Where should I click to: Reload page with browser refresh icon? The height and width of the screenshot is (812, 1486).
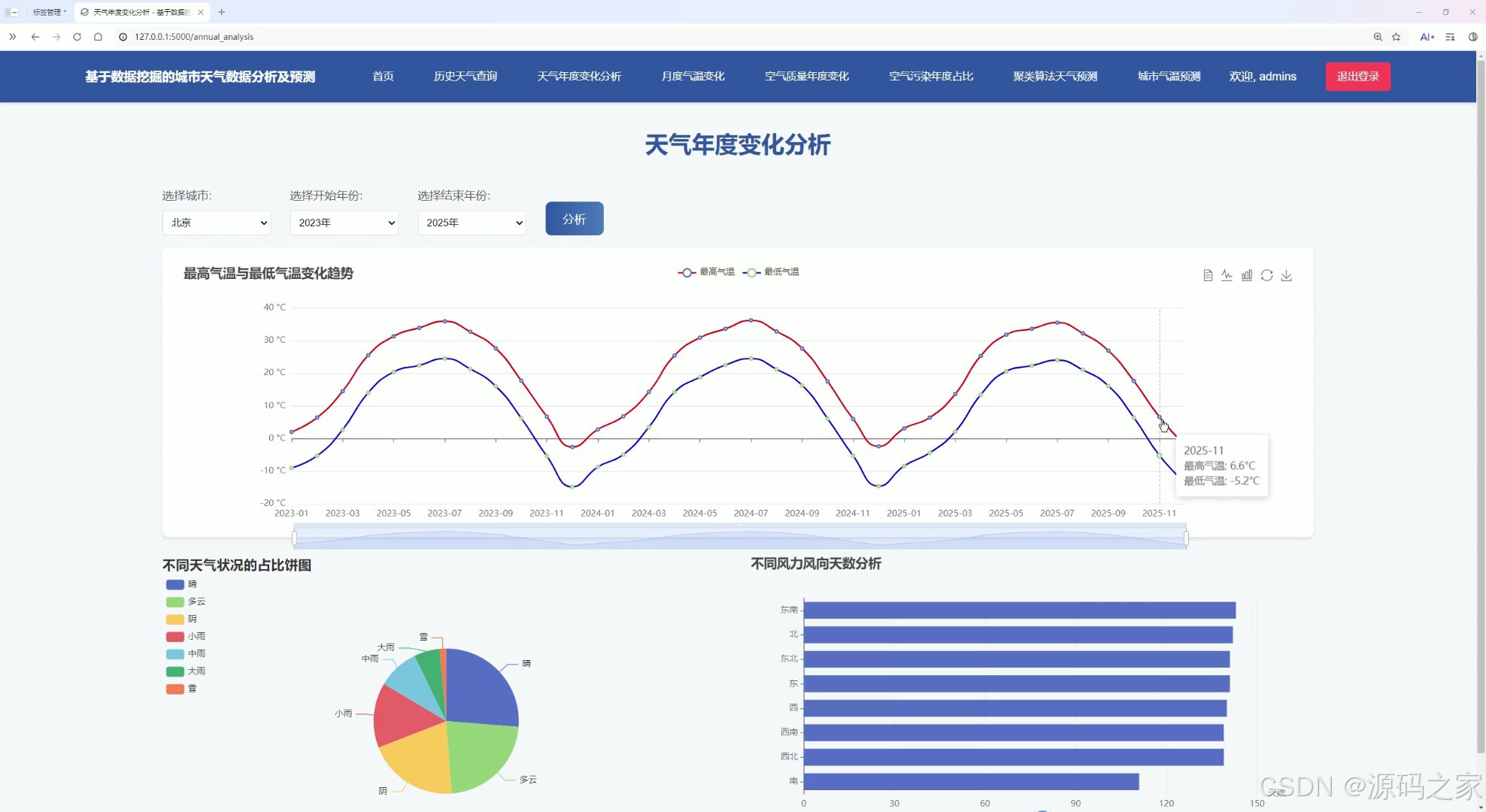77,37
